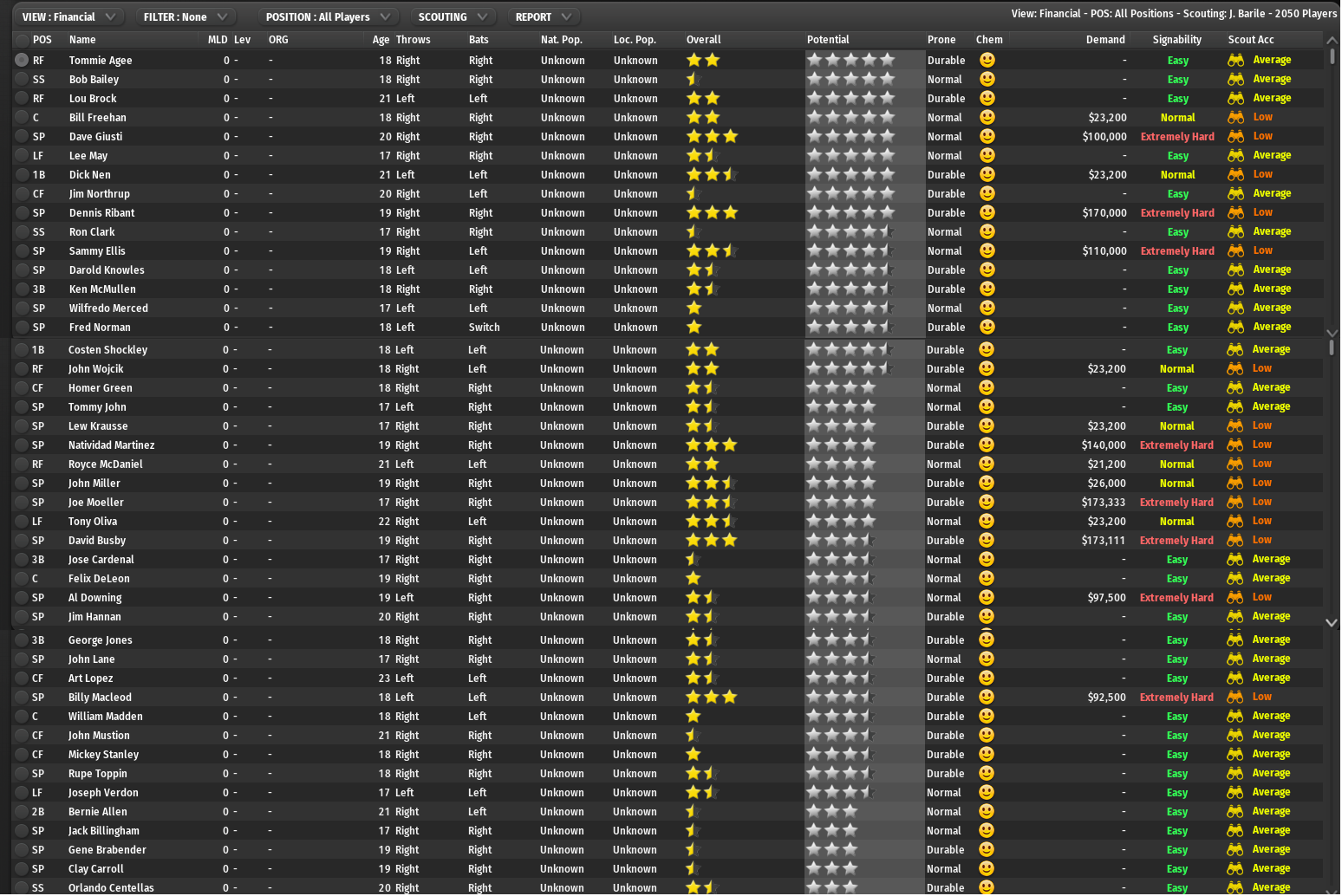Click binoculars icon in Tony Oliva row

point(1235,522)
